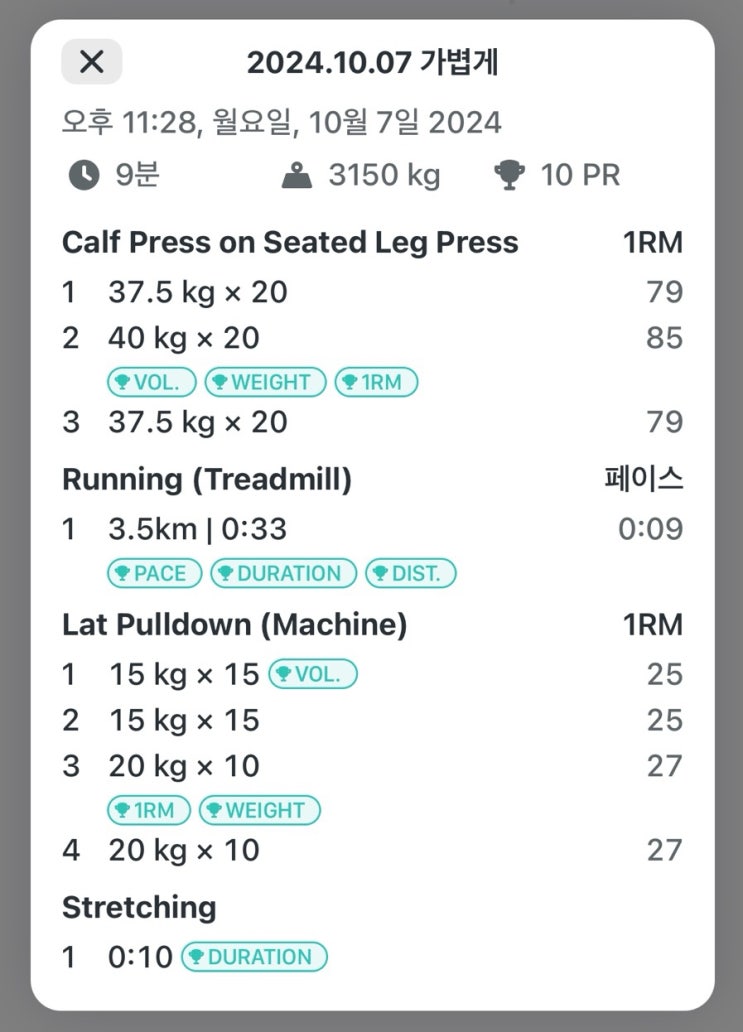Tap the DURATION badge in Stretching

(254, 957)
